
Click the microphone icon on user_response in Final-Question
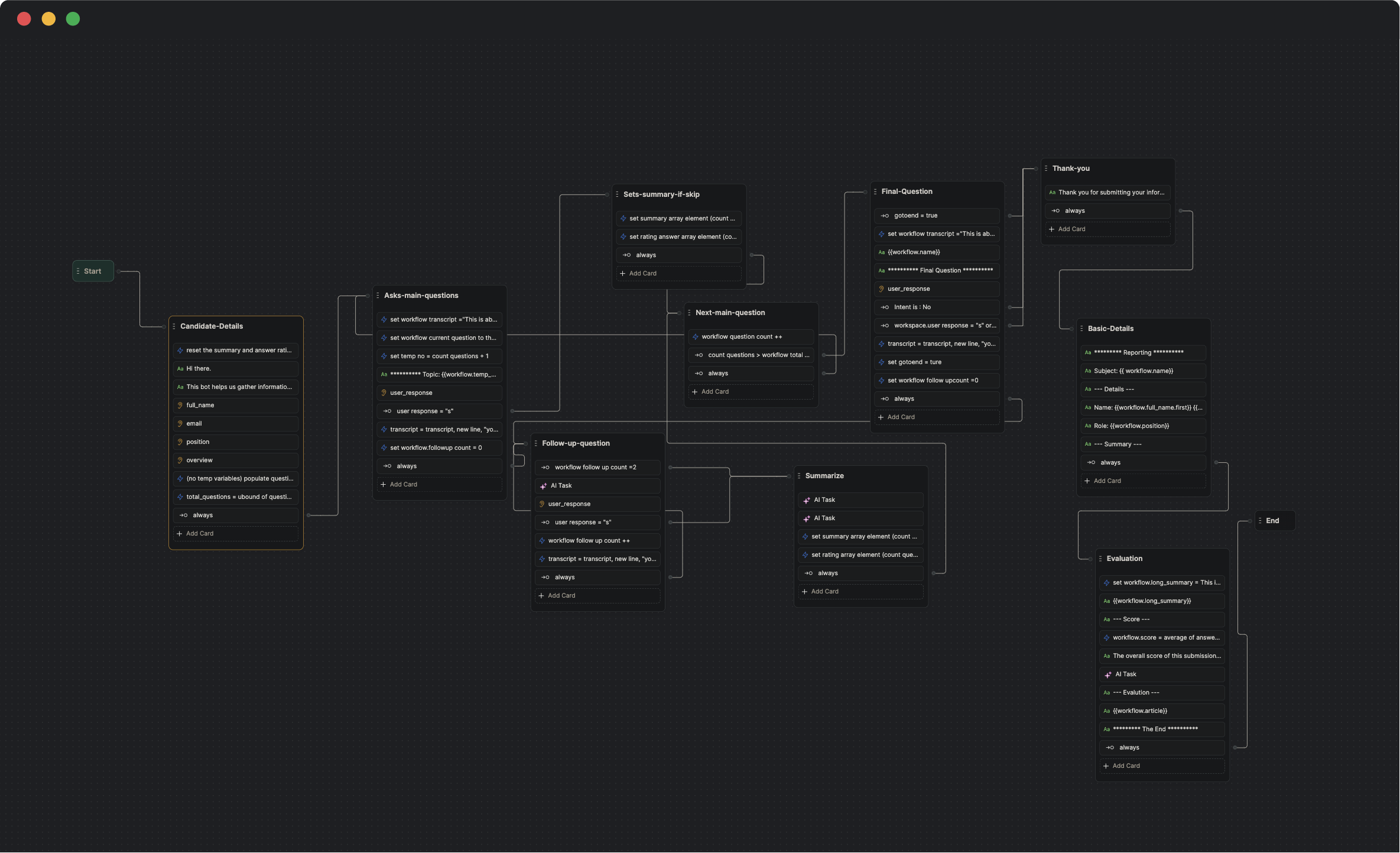[882, 288]
